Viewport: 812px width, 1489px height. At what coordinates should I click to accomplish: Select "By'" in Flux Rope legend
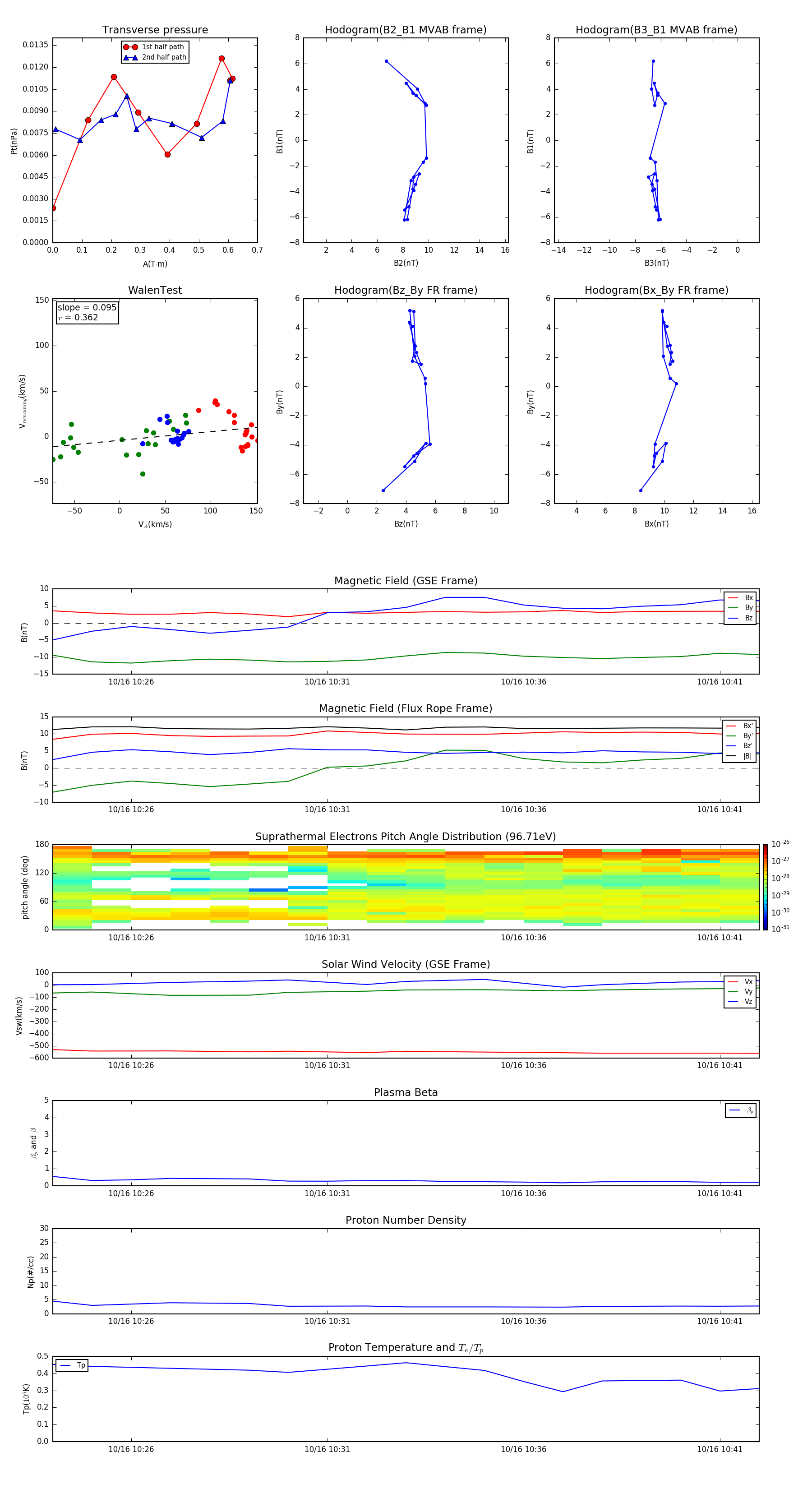[740, 736]
